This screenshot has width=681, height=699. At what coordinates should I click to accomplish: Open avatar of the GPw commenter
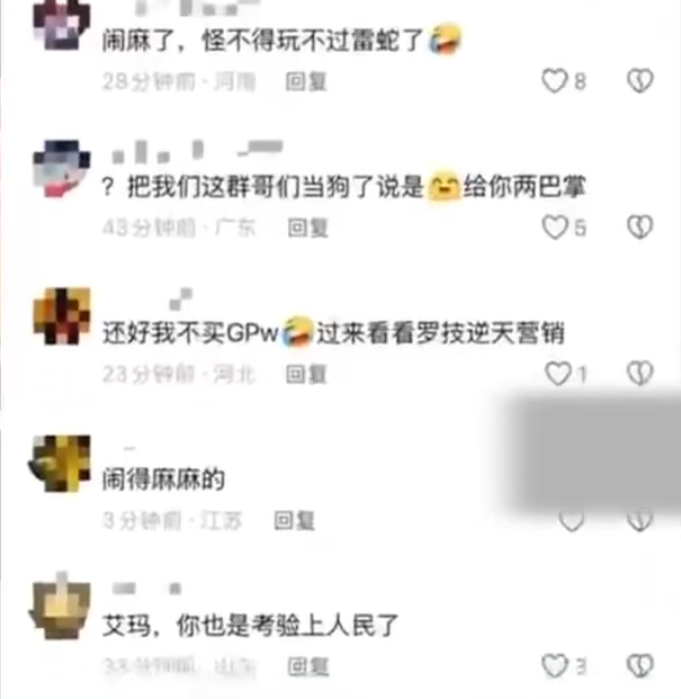point(62,316)
